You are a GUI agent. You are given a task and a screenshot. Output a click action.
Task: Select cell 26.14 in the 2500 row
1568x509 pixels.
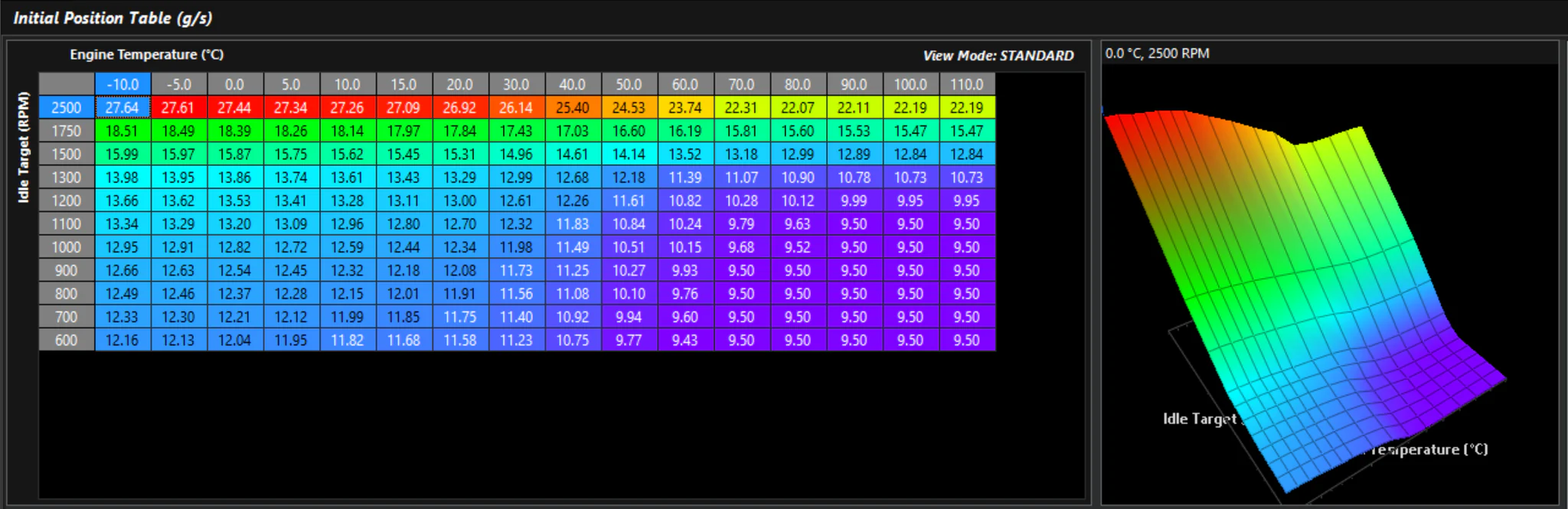517,108
